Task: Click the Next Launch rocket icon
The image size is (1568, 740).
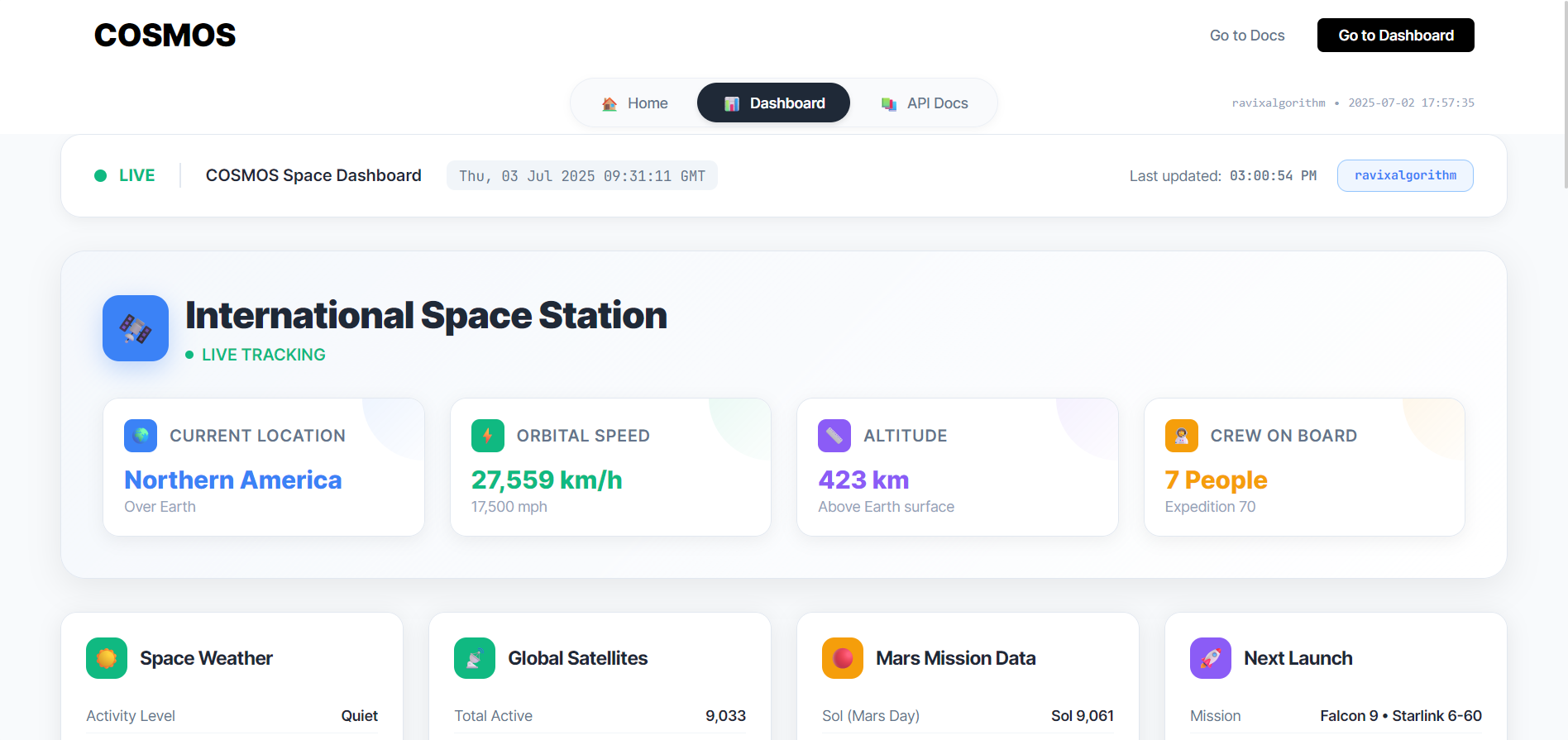Action: [1211, 658]
